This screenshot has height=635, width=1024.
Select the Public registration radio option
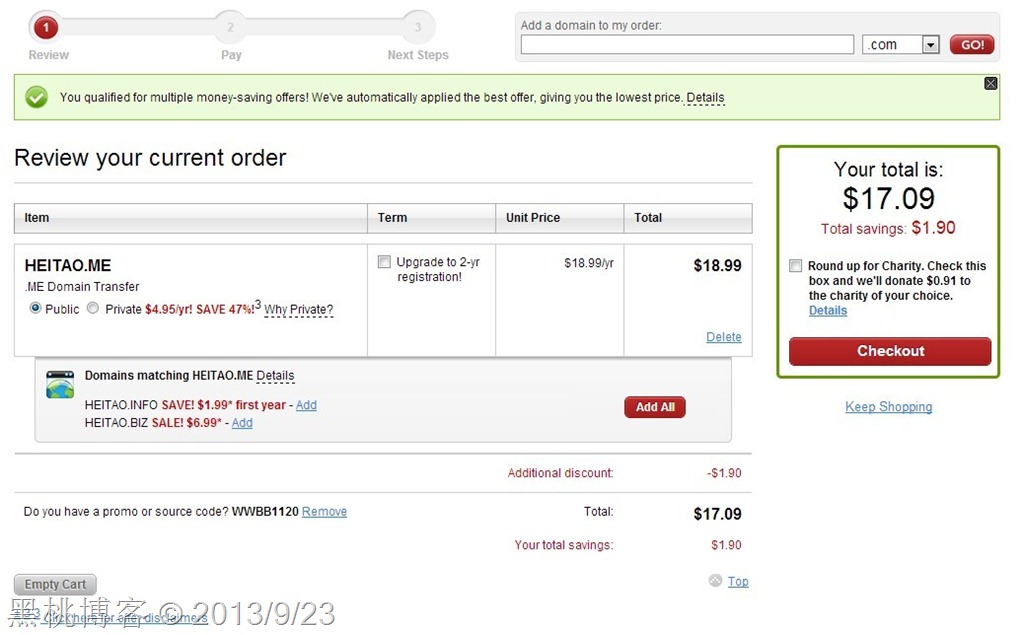pyautogui.click(x=36, y=308)
